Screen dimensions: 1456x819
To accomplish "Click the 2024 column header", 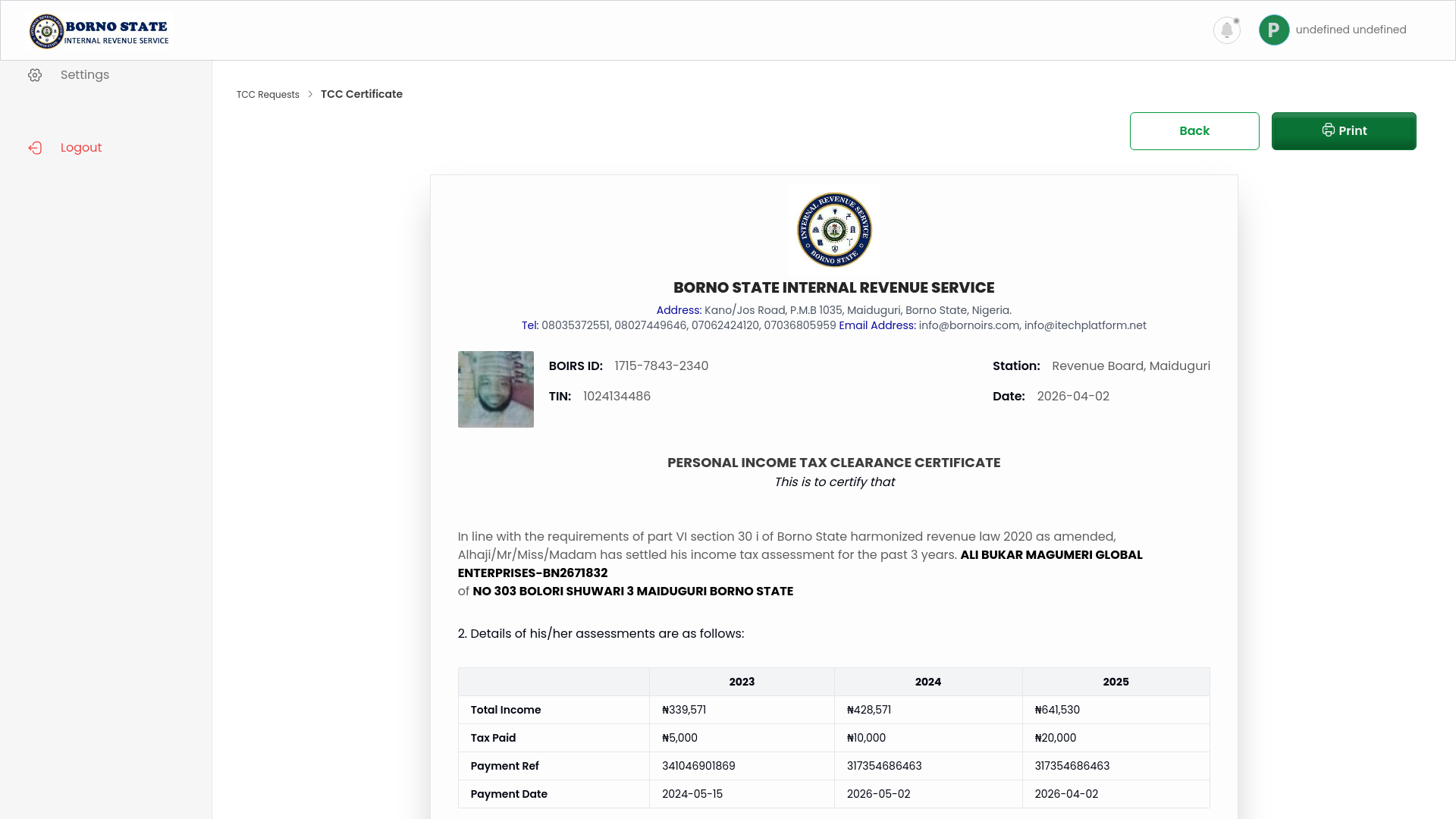I will click(928, 682).
